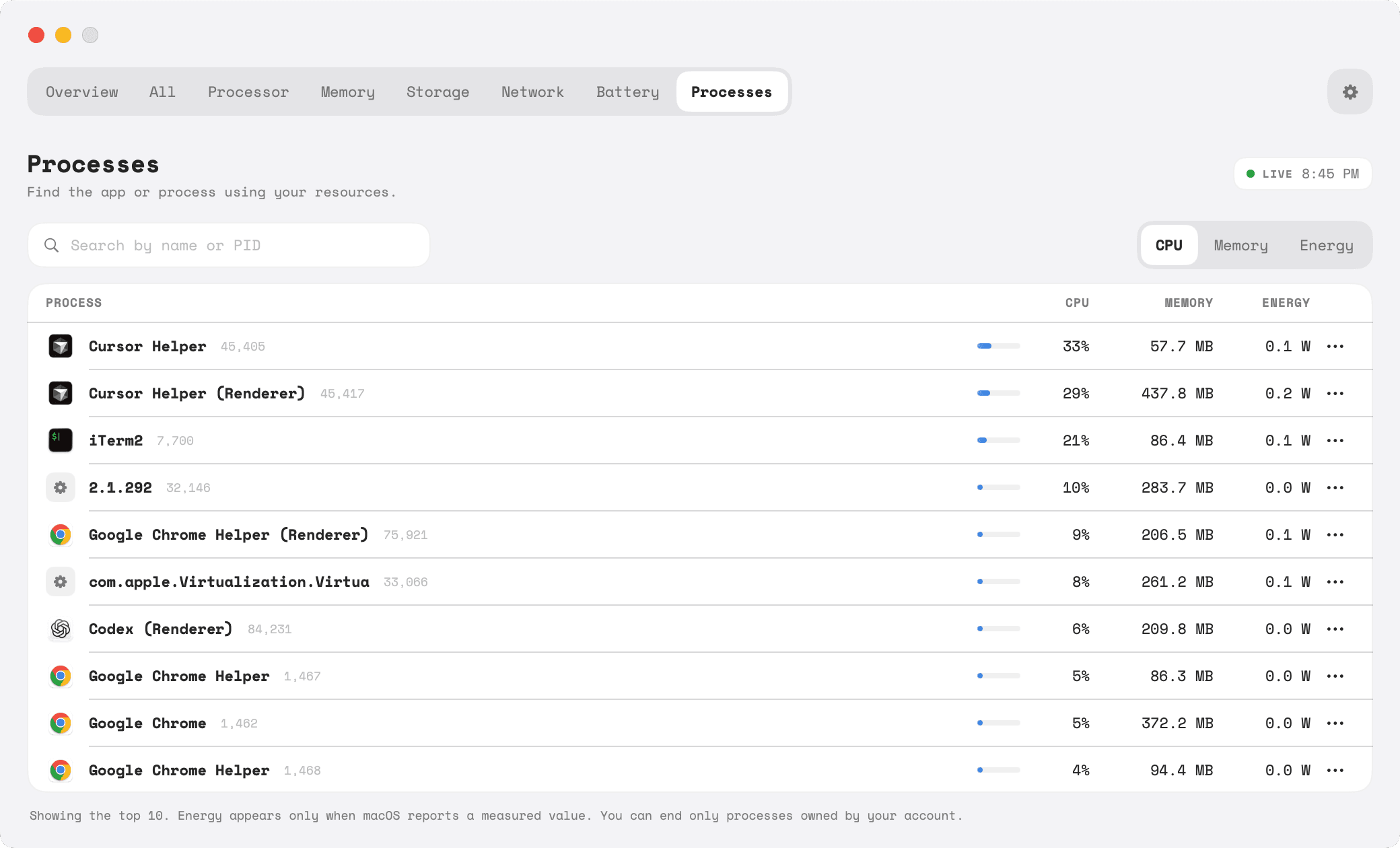
Task: Switch to the Storage tab
Action: click(438, 92)
